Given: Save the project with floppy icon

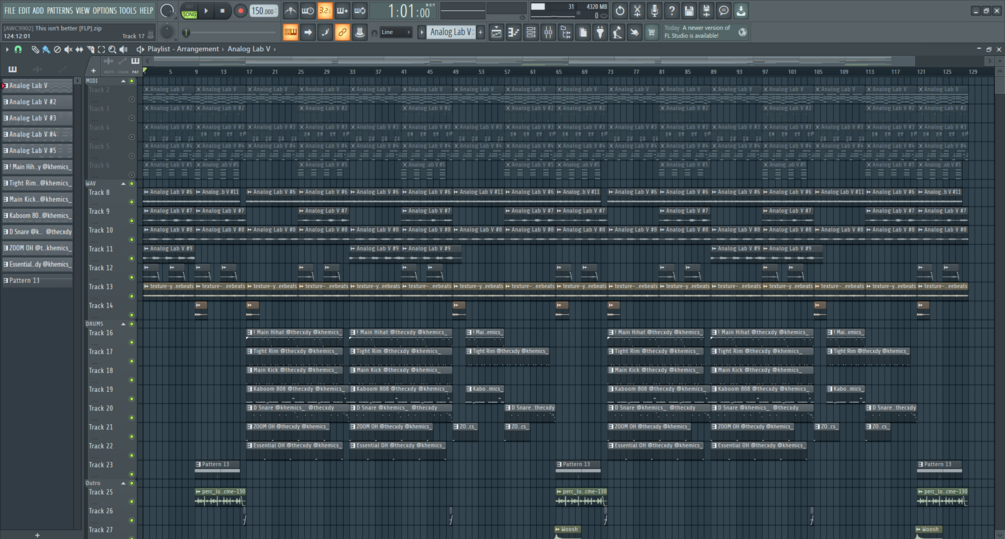Looking at the screenshot, I should click(x=688, y=11).
